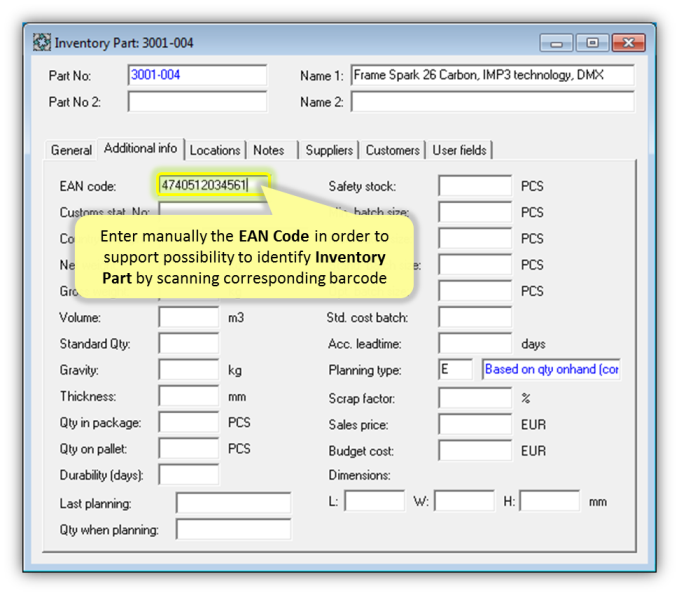Screen dimensions: 679x595
Task: Click the EAN code label
Action: 88,186
